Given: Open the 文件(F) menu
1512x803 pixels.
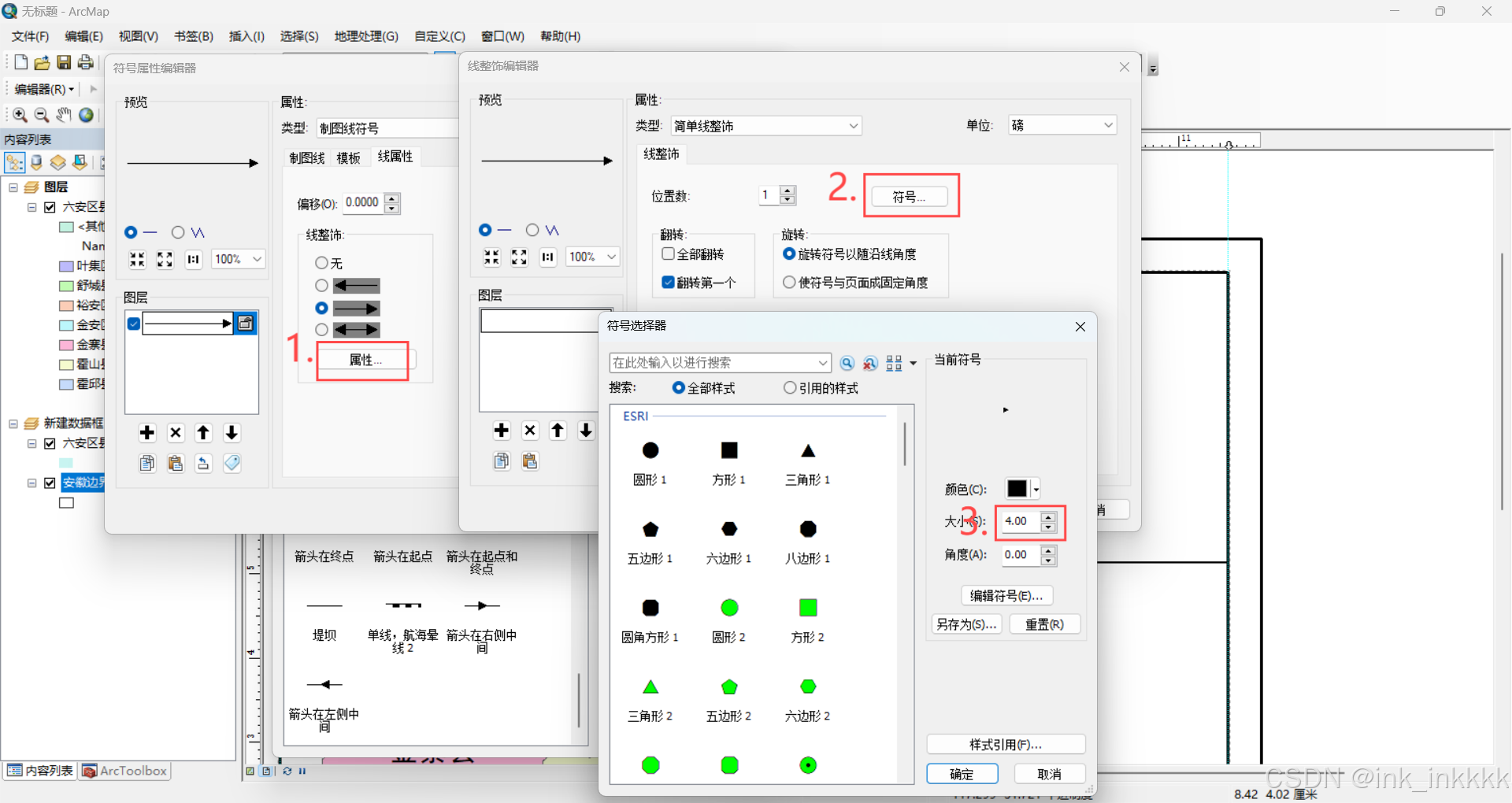Looking at the screenshot, I should pyautogui.click(x=30, y=36).
